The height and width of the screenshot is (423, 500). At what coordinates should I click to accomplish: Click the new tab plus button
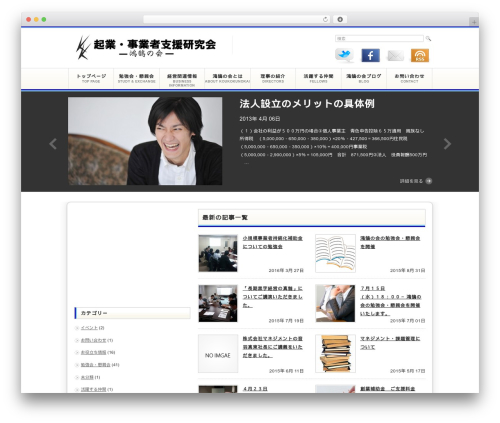[x=474, y=22]
